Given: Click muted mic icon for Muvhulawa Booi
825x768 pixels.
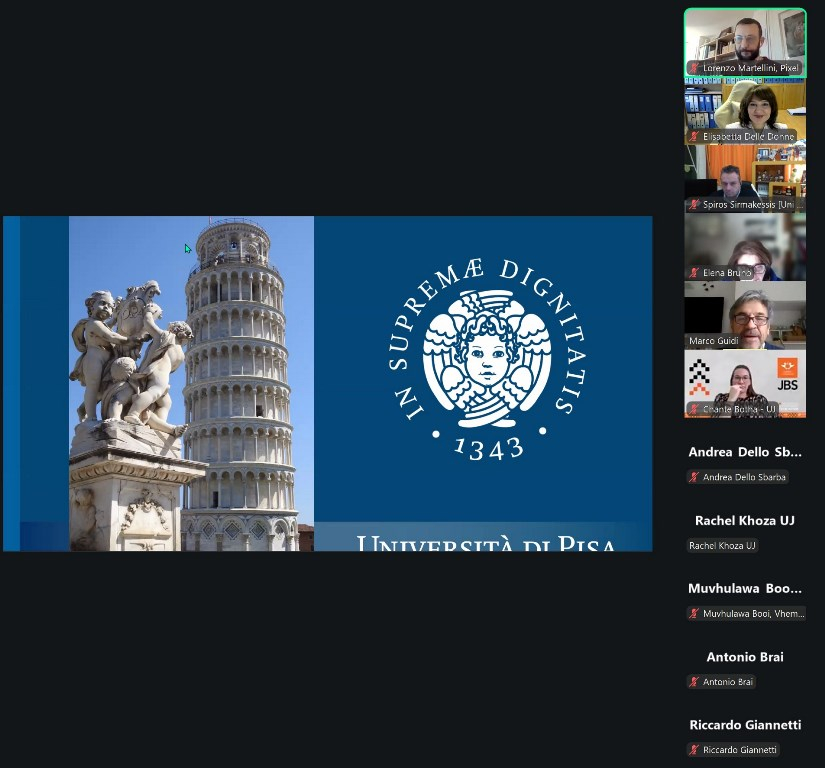Looking at the screenshot, I should point(694,613).
